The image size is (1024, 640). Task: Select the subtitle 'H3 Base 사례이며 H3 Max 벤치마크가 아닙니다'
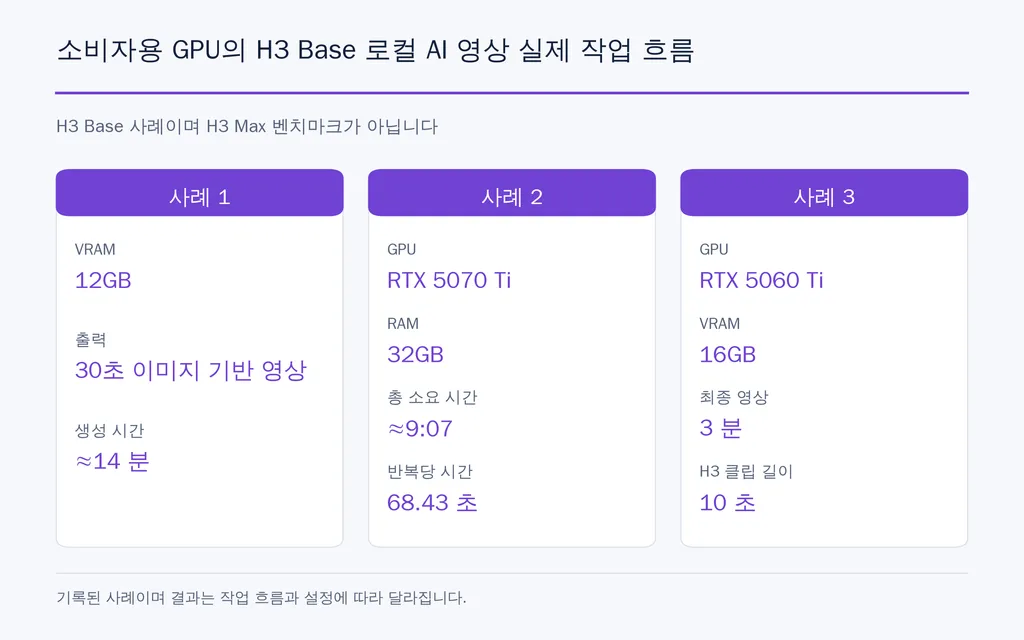pyautogui.click(x=247, y=126)
